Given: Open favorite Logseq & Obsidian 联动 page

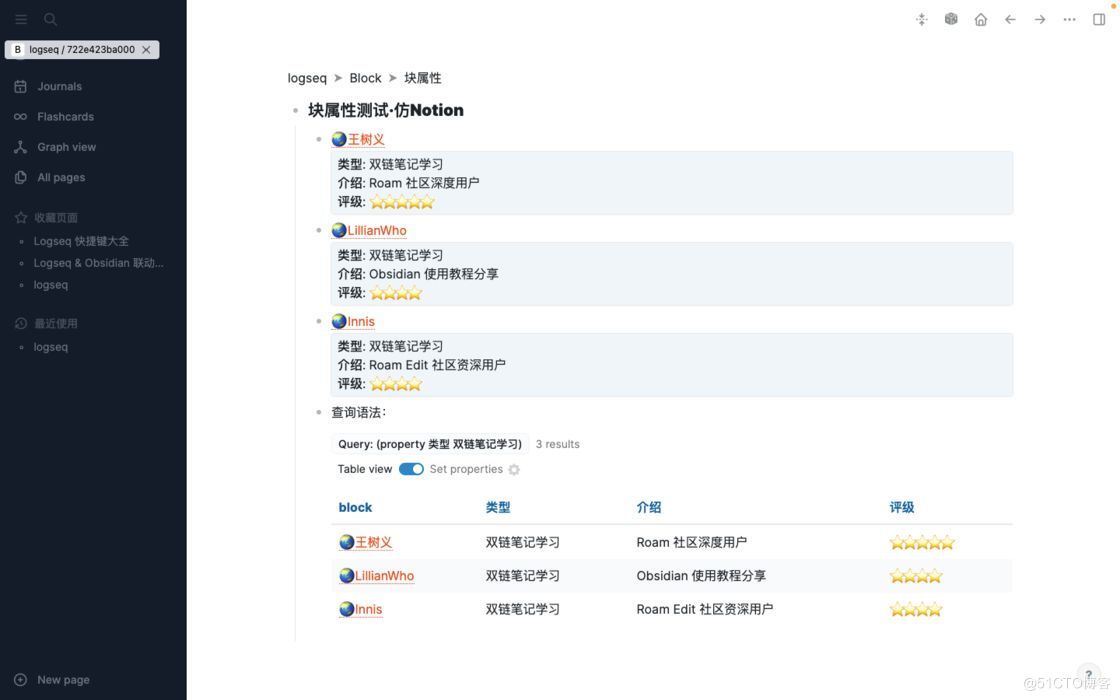Looking at the screenshot, I should click(99, 263).
